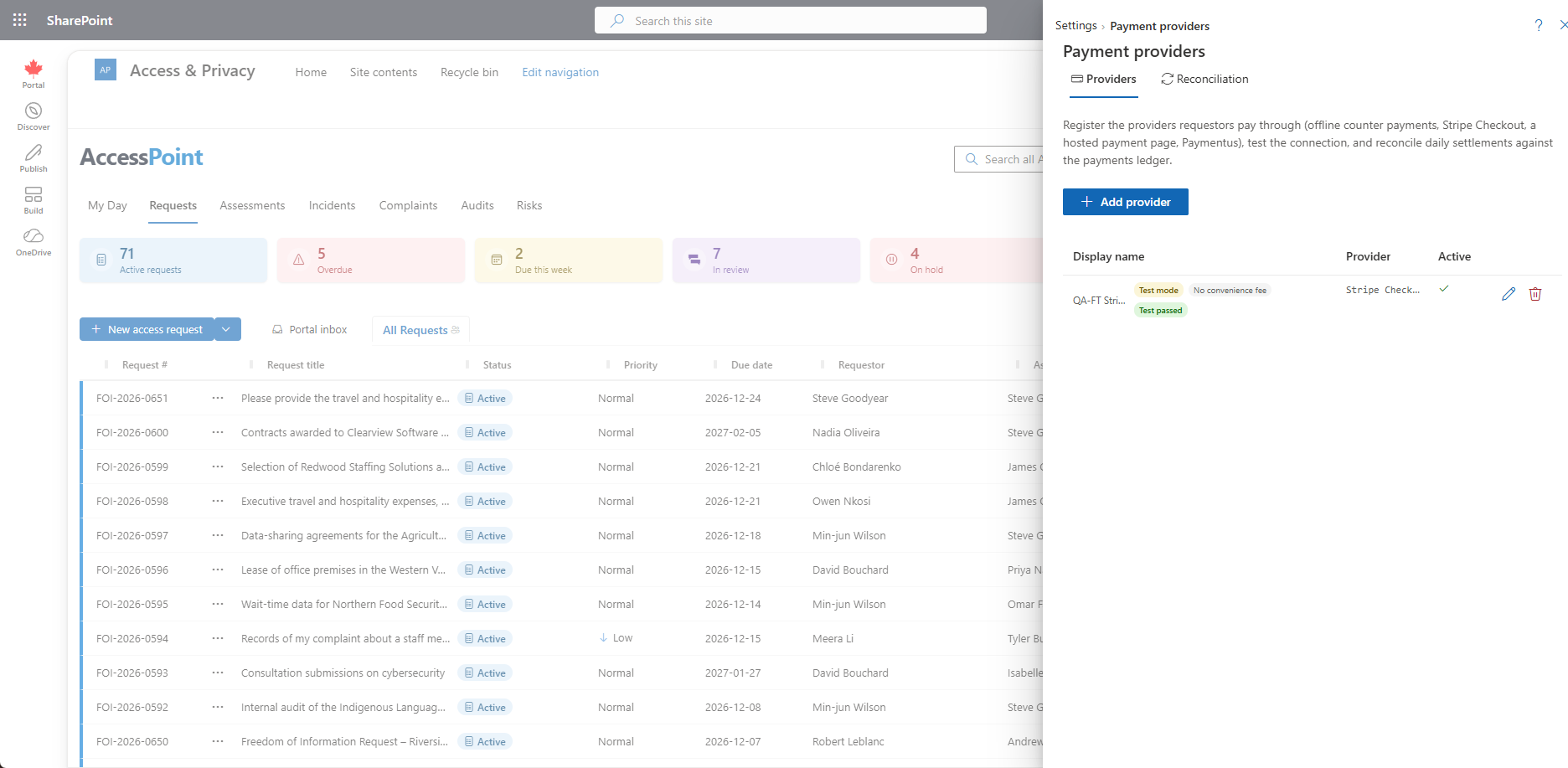Image resolution: width=1568 pixels, height=768 pixels.
Task: Open the Portal inbox view
Action: 310,329
